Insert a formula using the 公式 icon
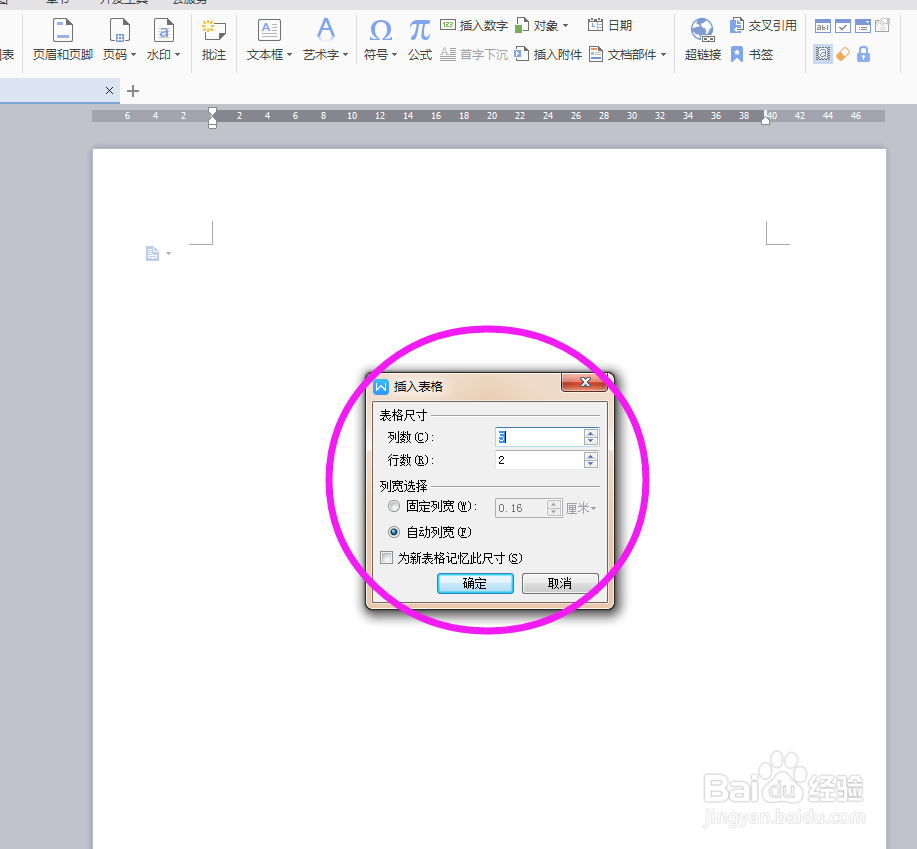 [x=419, y=40]
